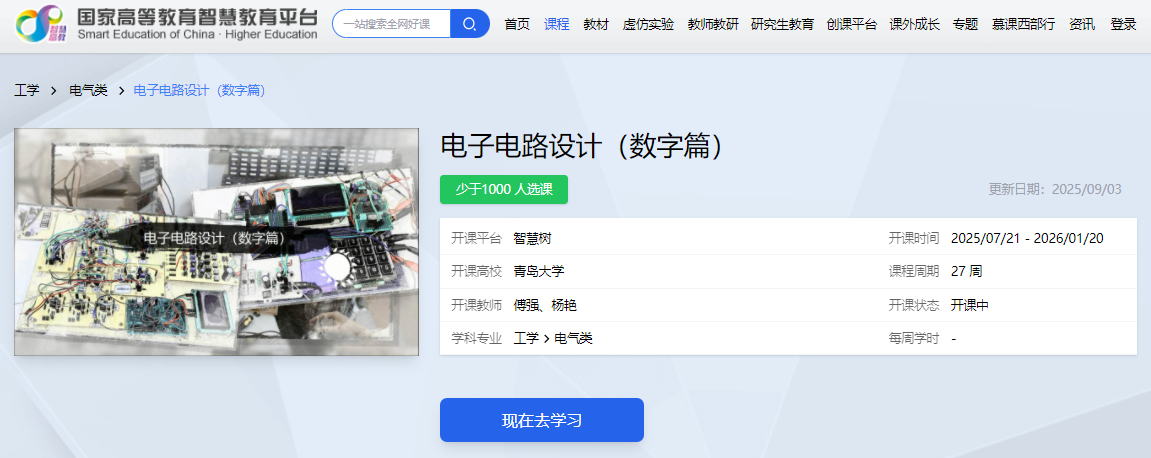Open 虚仿实验 from the top navigation

[648, 24]
